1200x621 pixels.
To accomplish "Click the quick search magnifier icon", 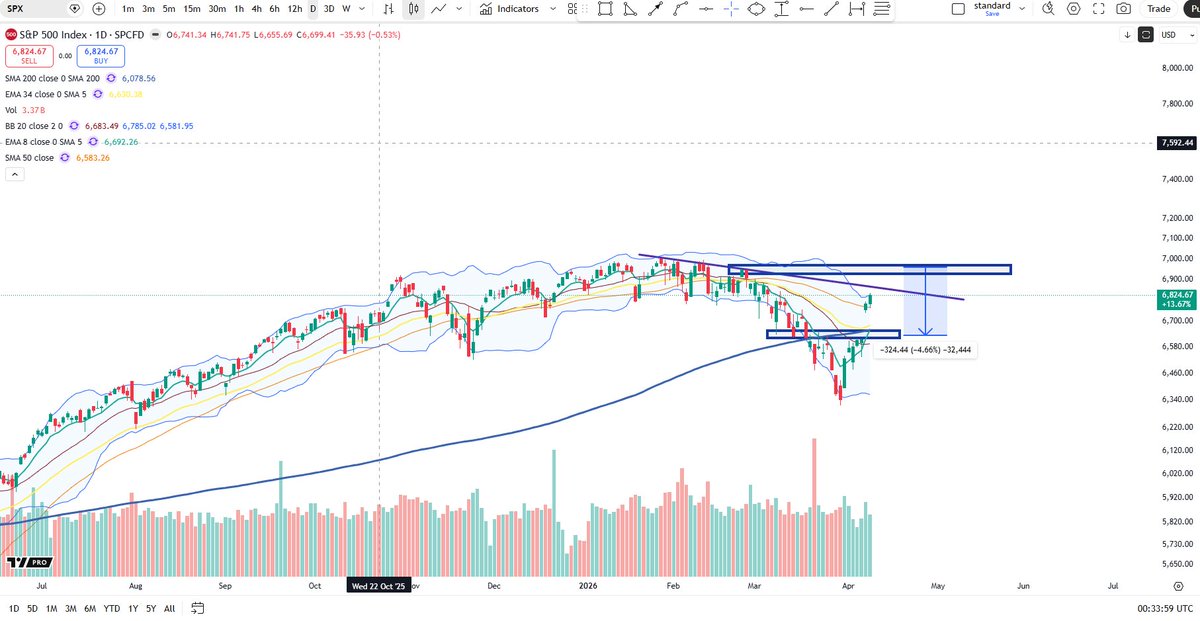I will (1048, 9).
